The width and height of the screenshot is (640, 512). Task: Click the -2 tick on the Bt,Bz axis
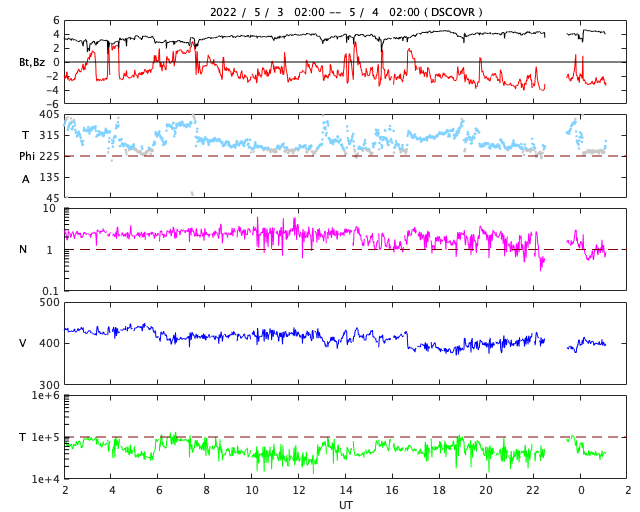(52, 76)
